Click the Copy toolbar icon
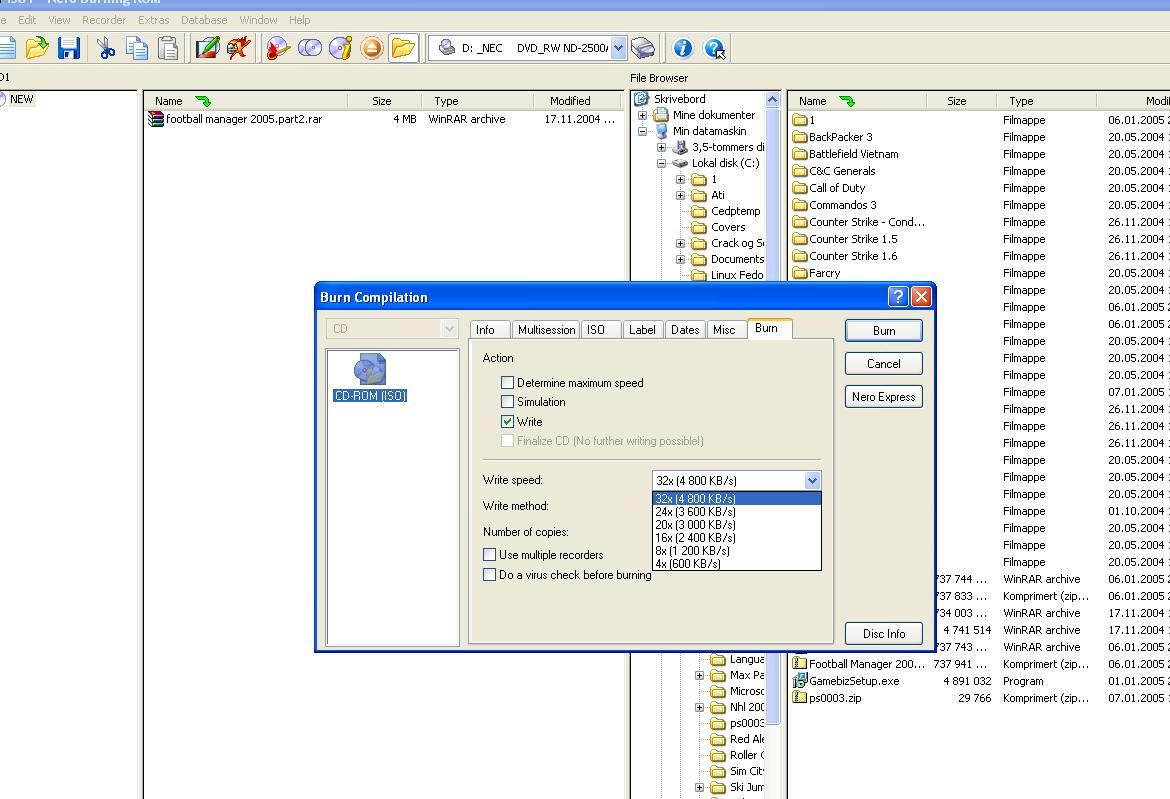1170x799 pixels. [137, 48]
